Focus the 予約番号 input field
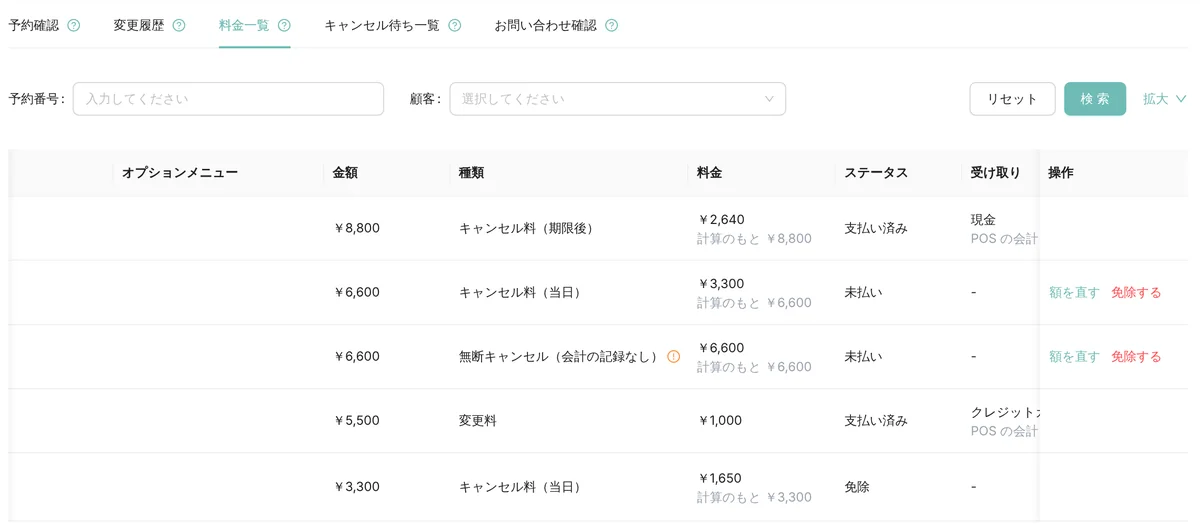1200x531 pixels. click(228, 99)
